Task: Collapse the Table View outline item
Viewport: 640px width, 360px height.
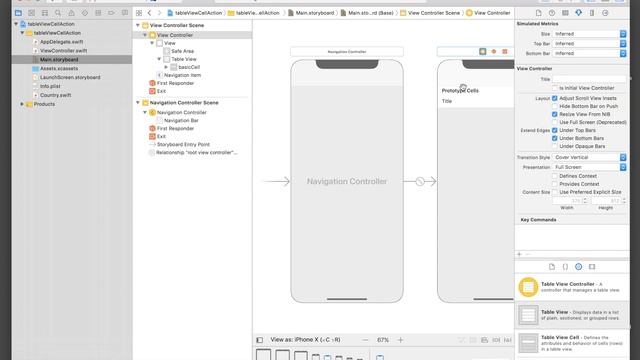Action: tap(159, 59)
